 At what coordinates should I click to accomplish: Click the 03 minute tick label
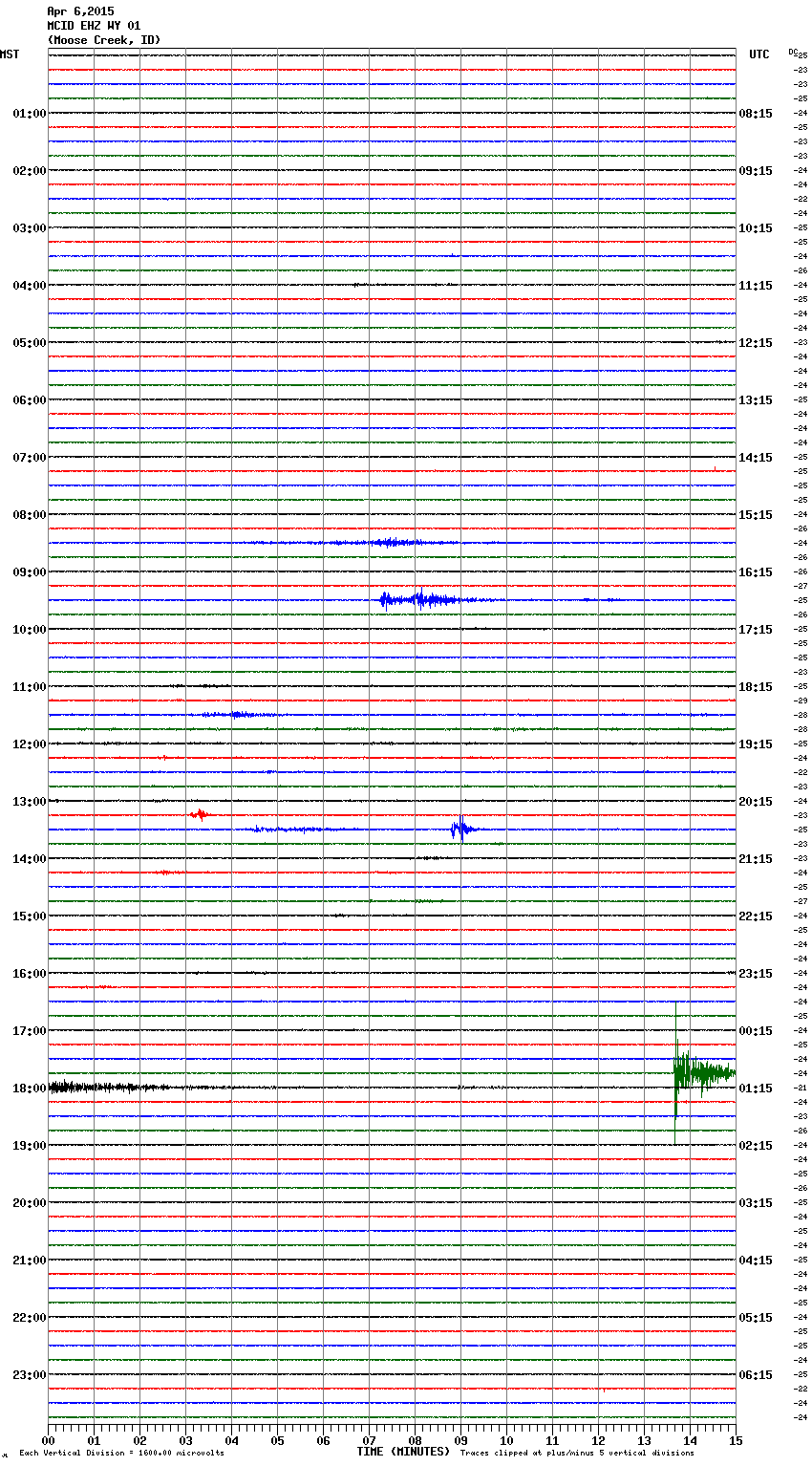pyautogui.click(x=186, y=1440)
